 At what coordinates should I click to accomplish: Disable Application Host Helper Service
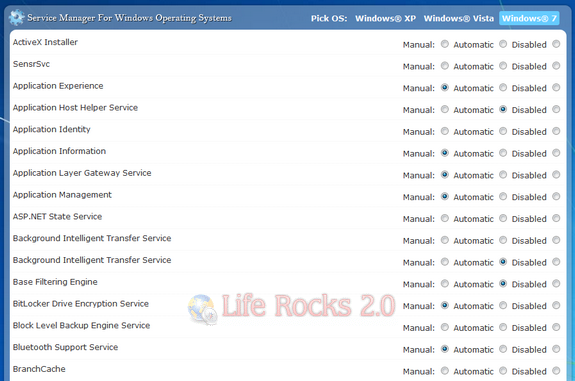coord(556,109)
